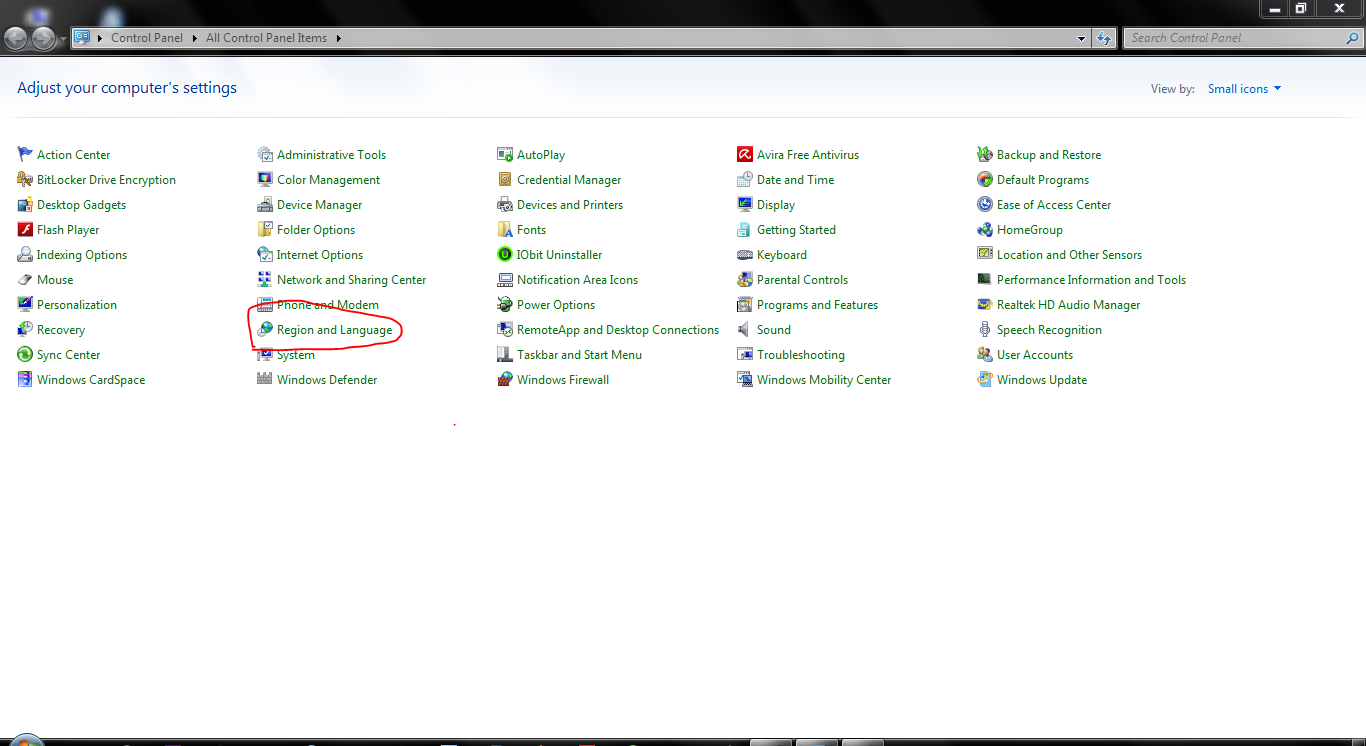1366x746 pixels.
Task: Open RemoteApp and Desktop Connections link
Action: (x=618, y=329)
